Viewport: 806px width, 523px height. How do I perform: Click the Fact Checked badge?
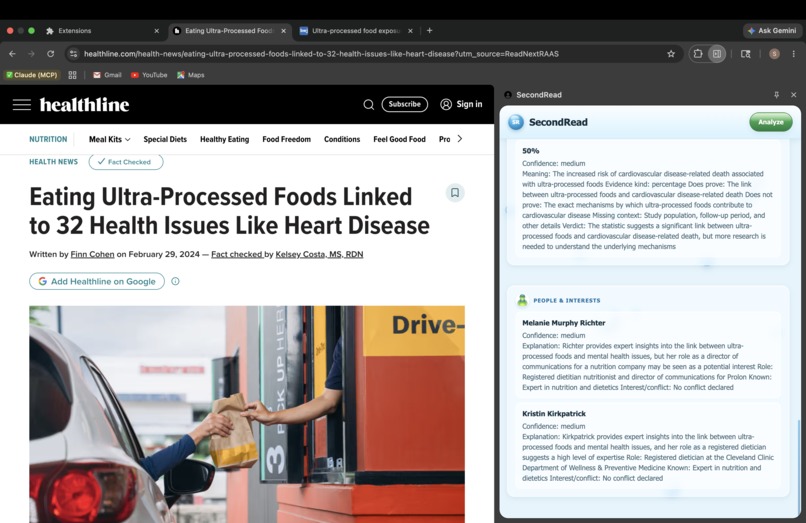pos(126,161)
